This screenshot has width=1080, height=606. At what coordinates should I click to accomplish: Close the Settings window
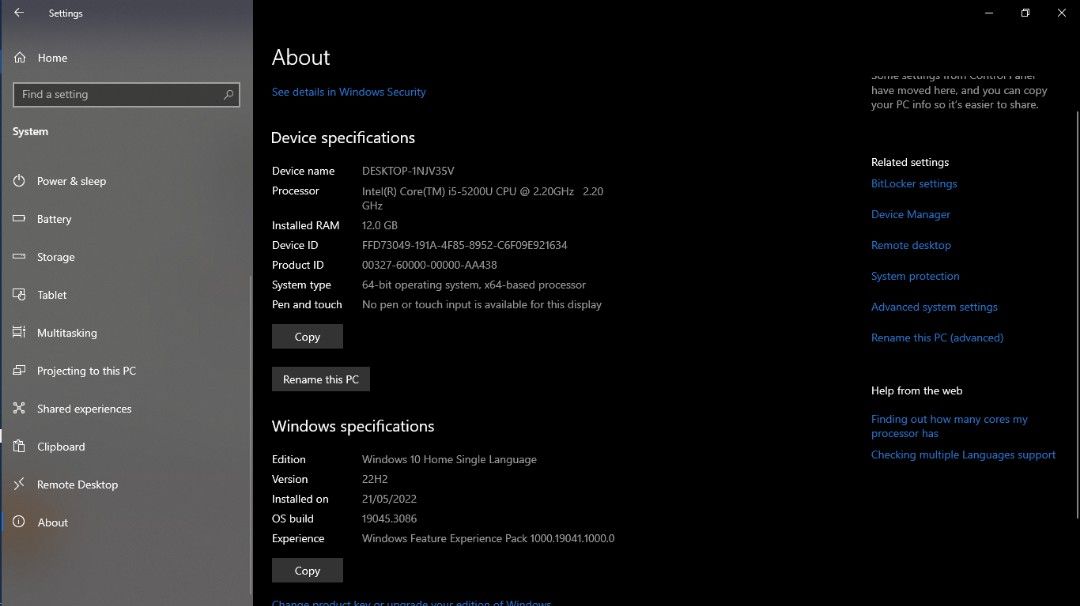(x=1061, y=12)
